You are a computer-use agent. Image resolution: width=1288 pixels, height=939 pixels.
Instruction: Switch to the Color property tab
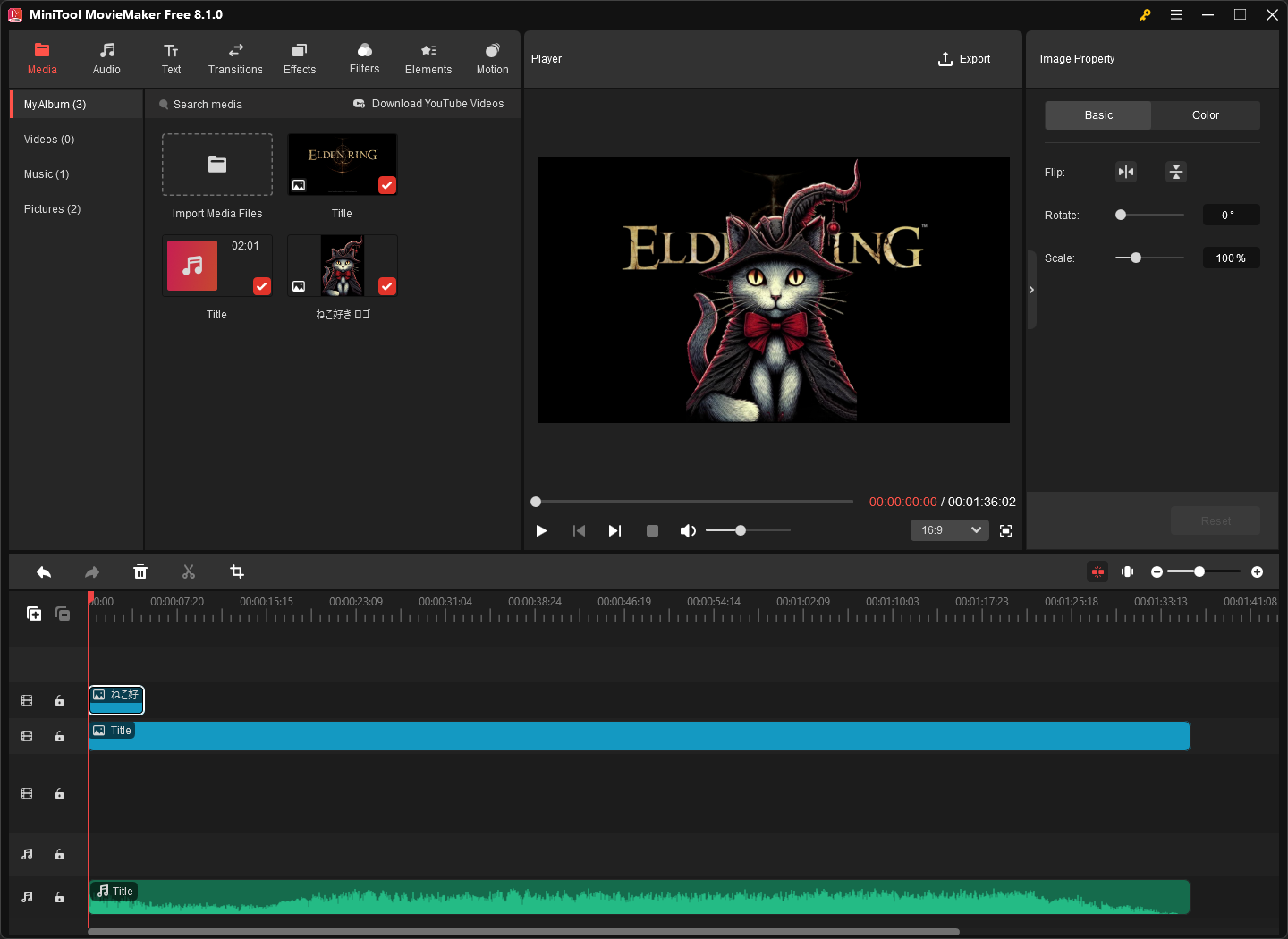point(1206,115)
